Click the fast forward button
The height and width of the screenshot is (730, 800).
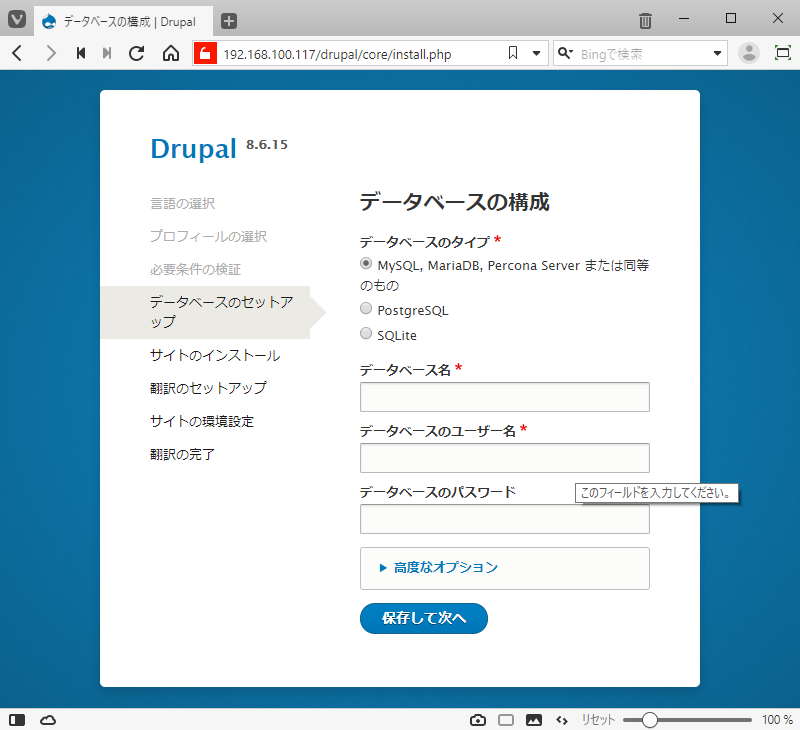coord(107,53)
